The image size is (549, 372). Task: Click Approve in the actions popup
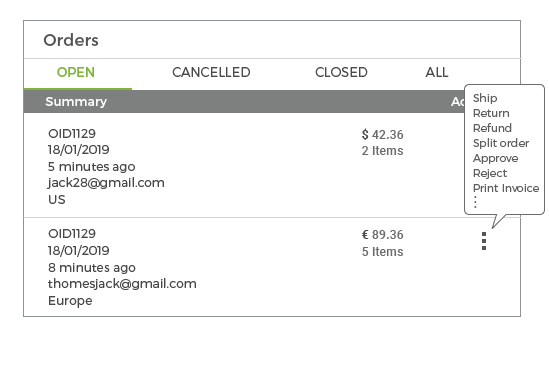pos(495,158)
